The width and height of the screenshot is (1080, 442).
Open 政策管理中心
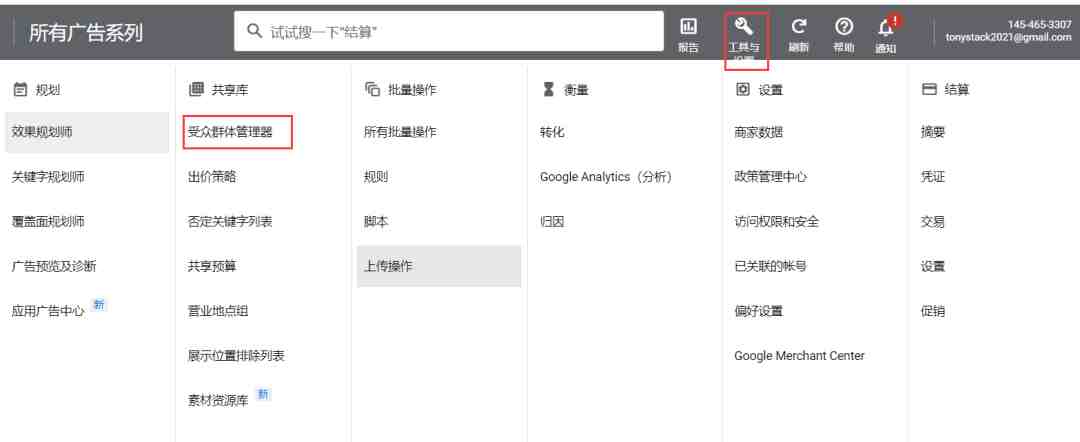coord(771,177)
